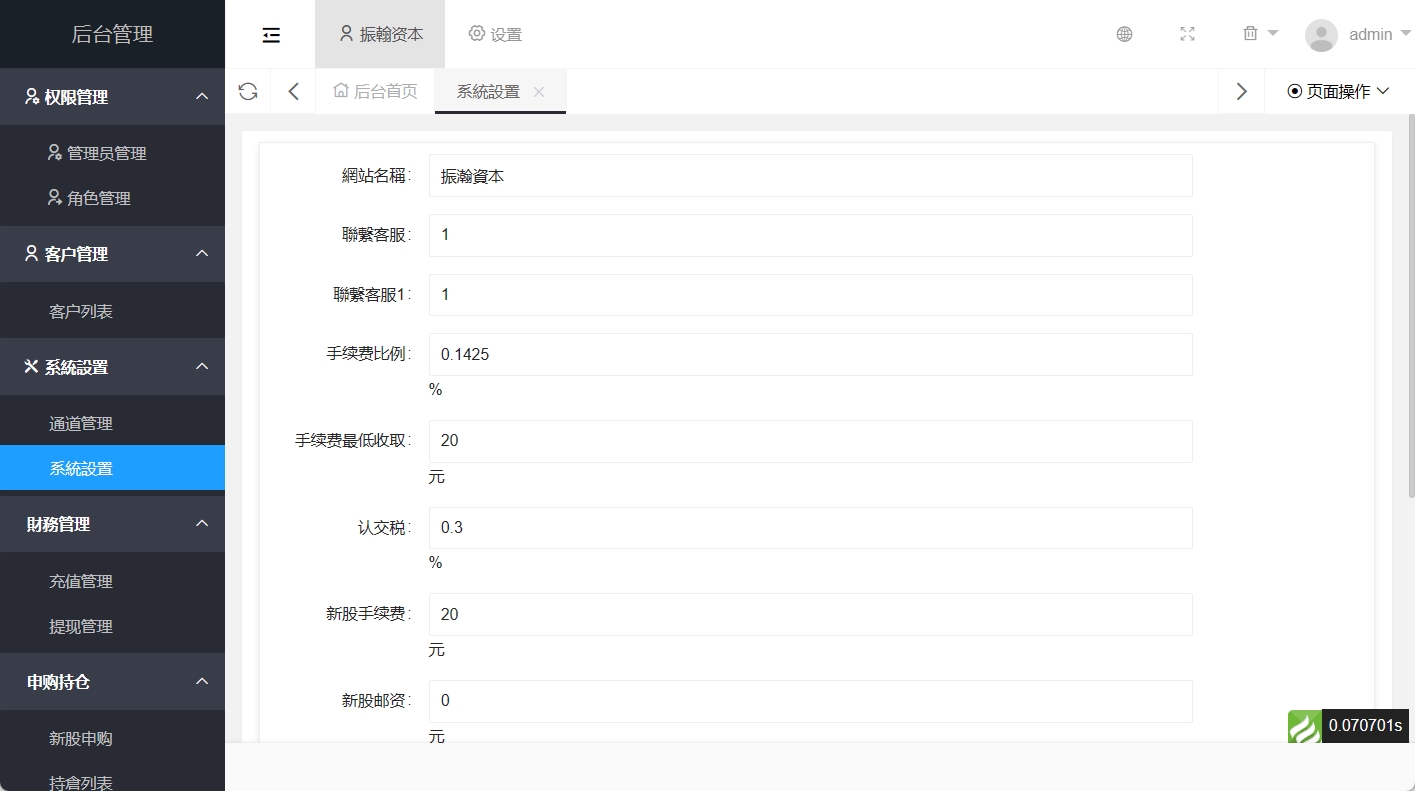1415x791 pixels.
Task: Open 充值管理 in the sidebar
Action: click(112, 581)
